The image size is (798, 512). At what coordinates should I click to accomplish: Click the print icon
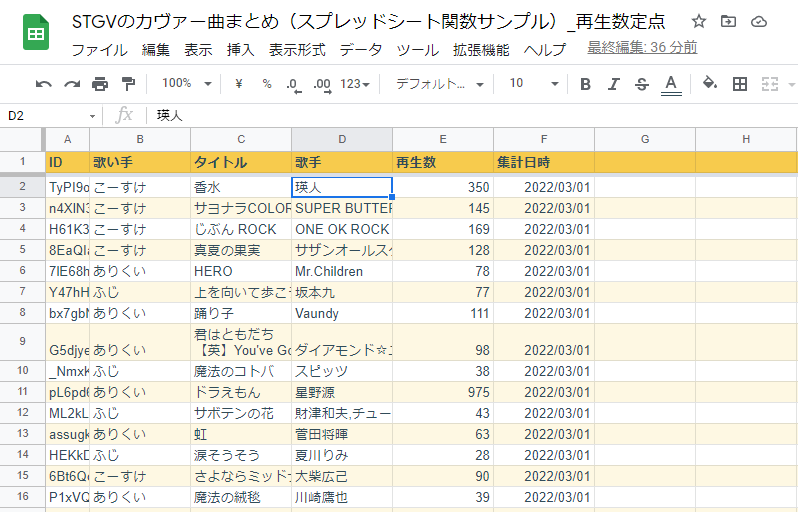pyautogui.click(x=100, y=84)
